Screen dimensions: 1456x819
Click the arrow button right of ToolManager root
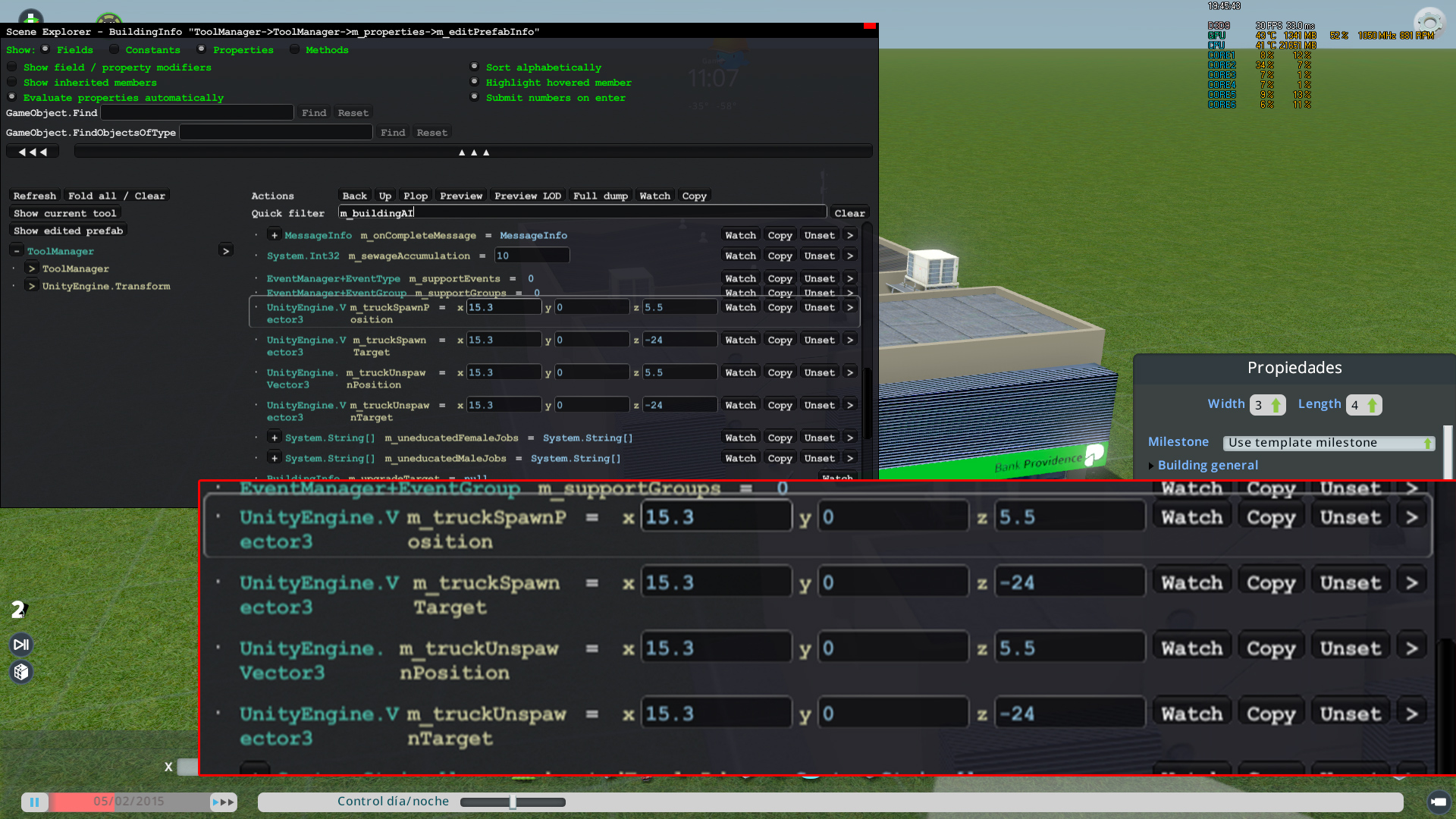[x=226, y=250]
